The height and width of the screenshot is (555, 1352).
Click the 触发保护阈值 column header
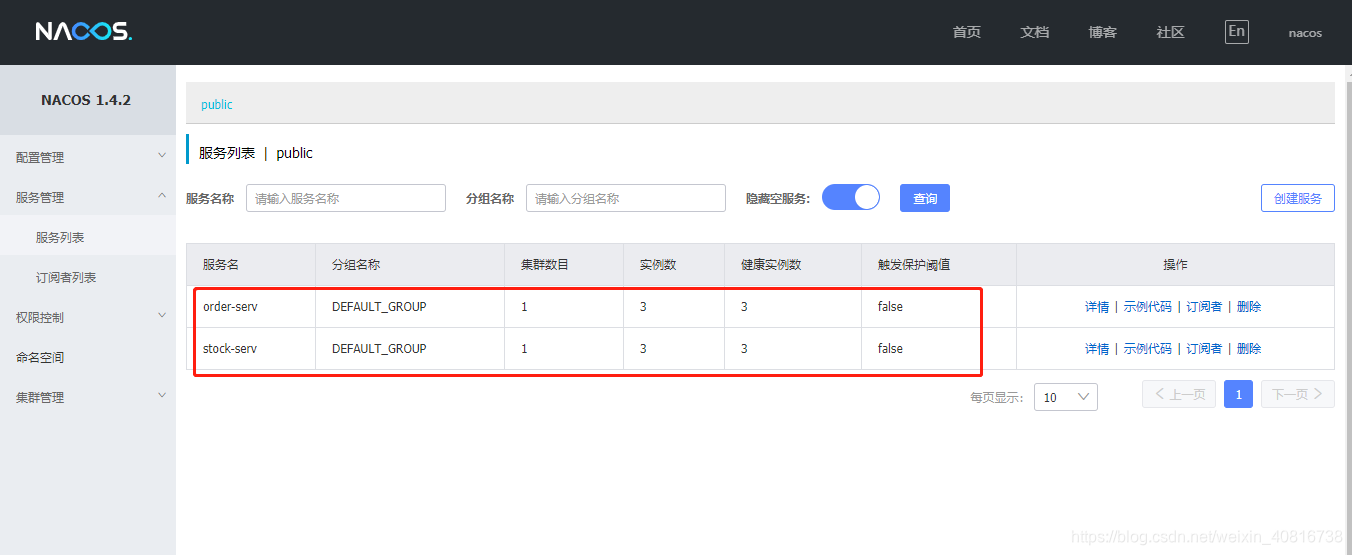click(x=914, y=265)
